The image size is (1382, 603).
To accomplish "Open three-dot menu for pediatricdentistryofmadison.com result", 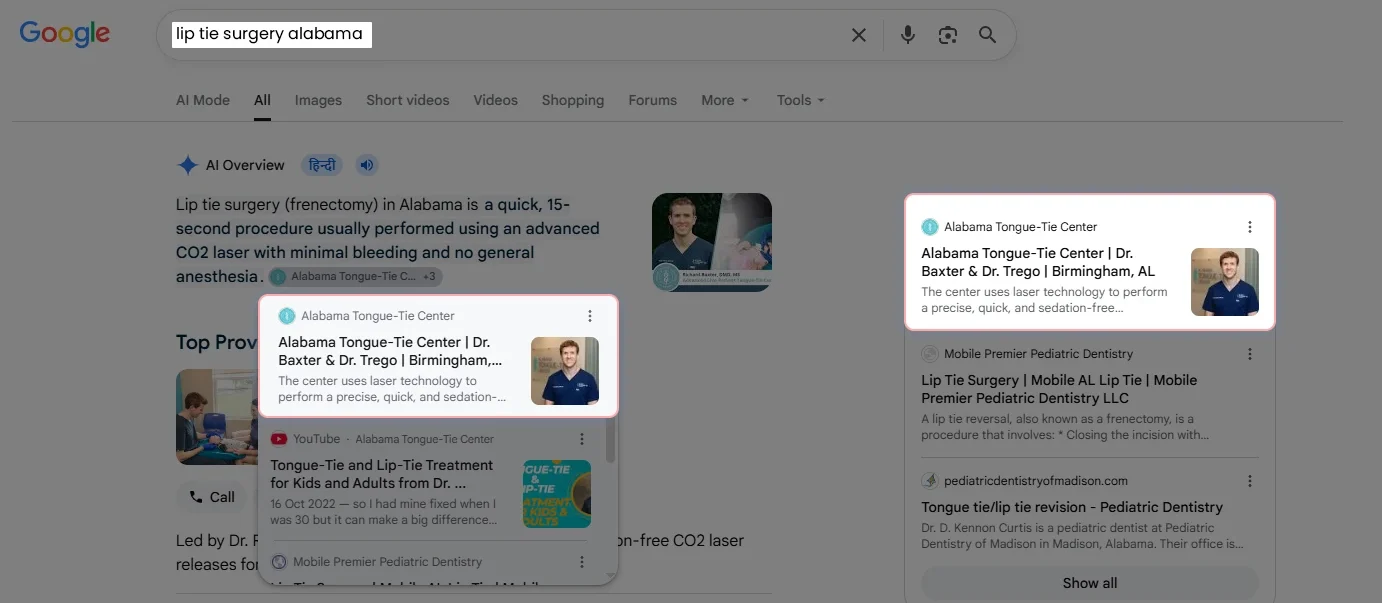I will coord(1250,481).
